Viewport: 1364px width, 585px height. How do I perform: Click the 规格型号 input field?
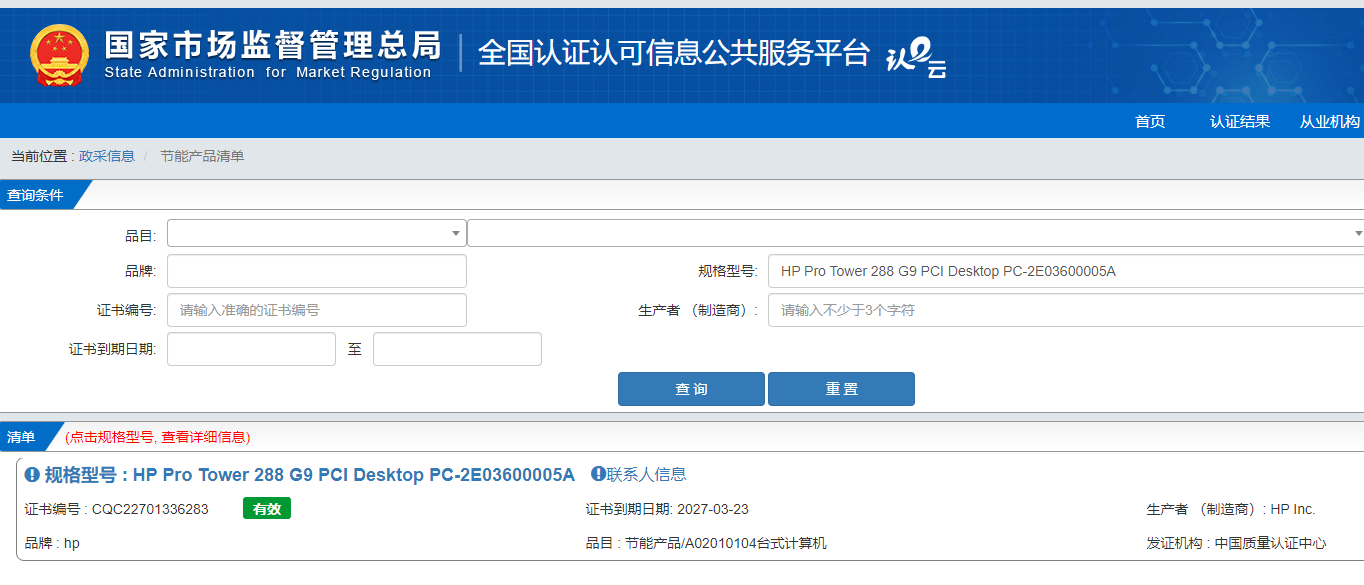tap(1066, 271)
